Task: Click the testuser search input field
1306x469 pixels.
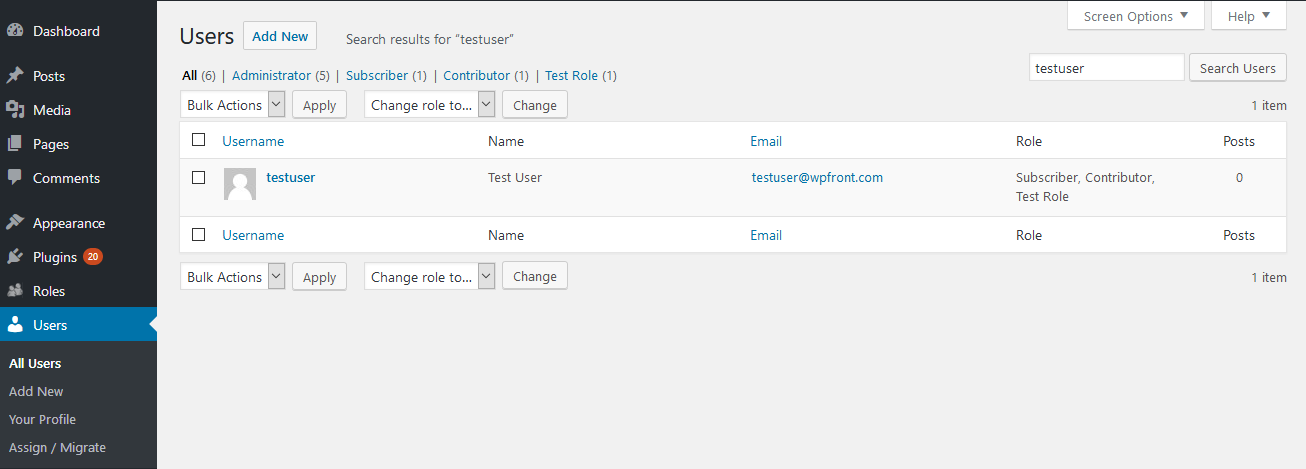Action: (x=1106, y=68)
